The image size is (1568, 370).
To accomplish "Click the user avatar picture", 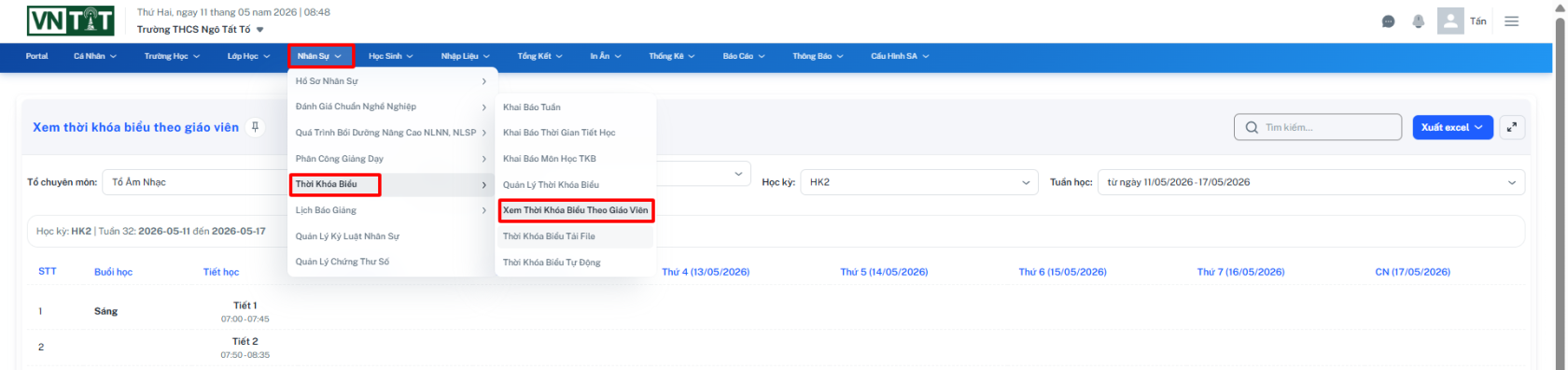I will point(1450,21).
